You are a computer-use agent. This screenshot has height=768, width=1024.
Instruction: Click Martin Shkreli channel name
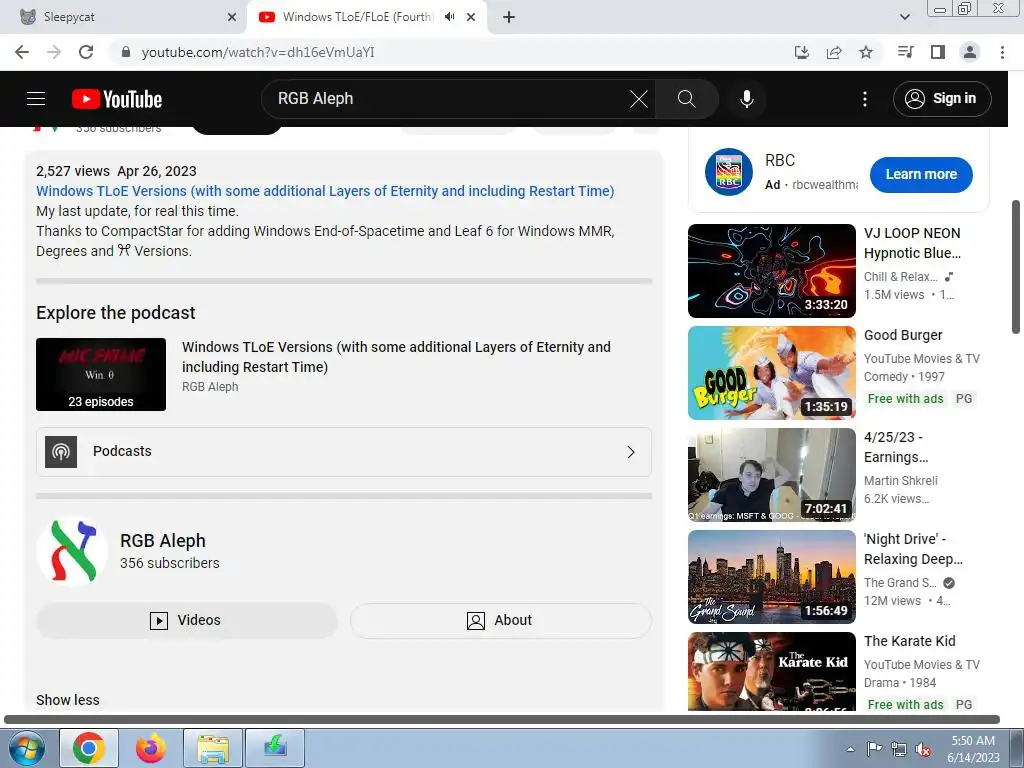(900, 481)
